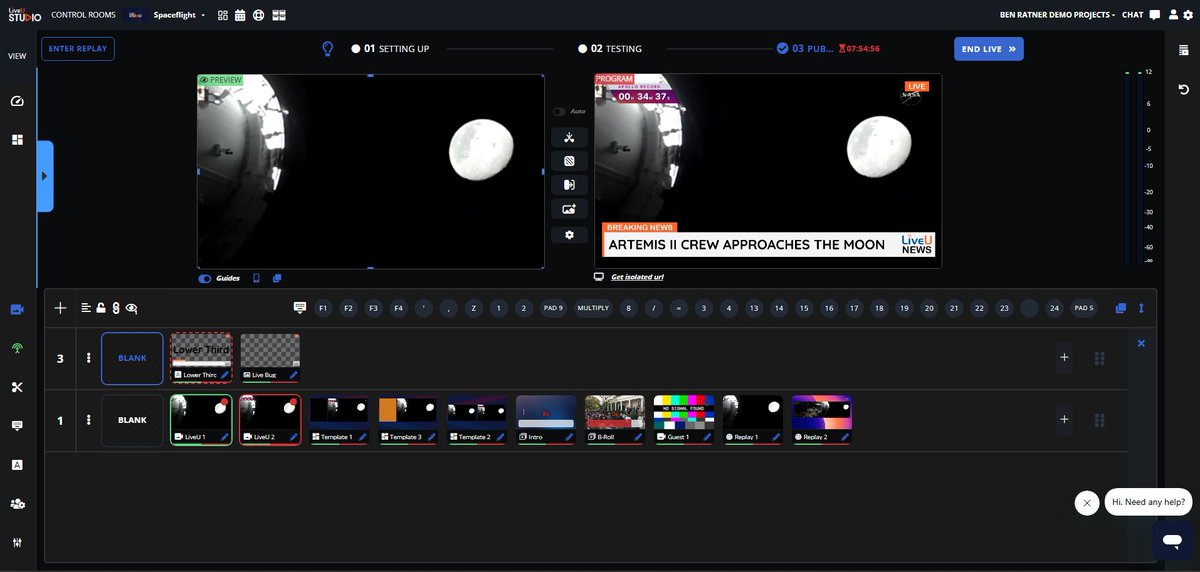Open the calendar schedule icon in top bar

(240, 15)
